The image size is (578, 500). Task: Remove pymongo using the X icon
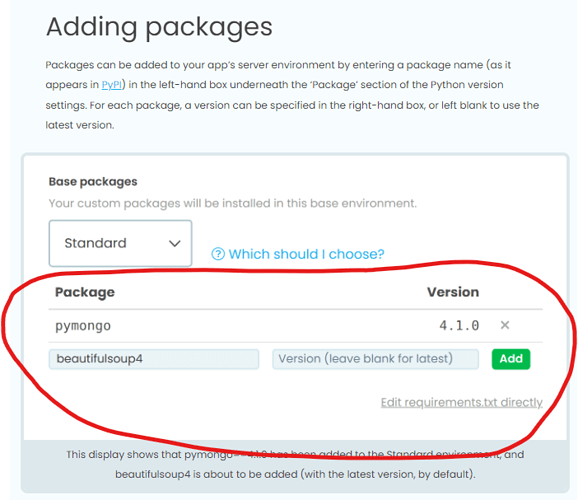pyautogui.click(x=505, y=325)
